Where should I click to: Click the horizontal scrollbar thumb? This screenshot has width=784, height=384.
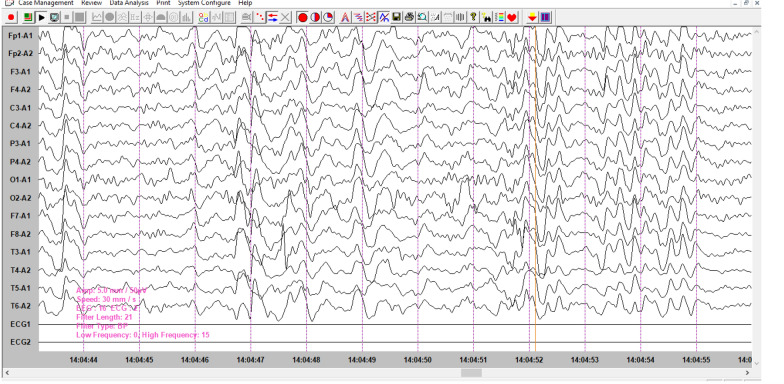coord(471,373)
